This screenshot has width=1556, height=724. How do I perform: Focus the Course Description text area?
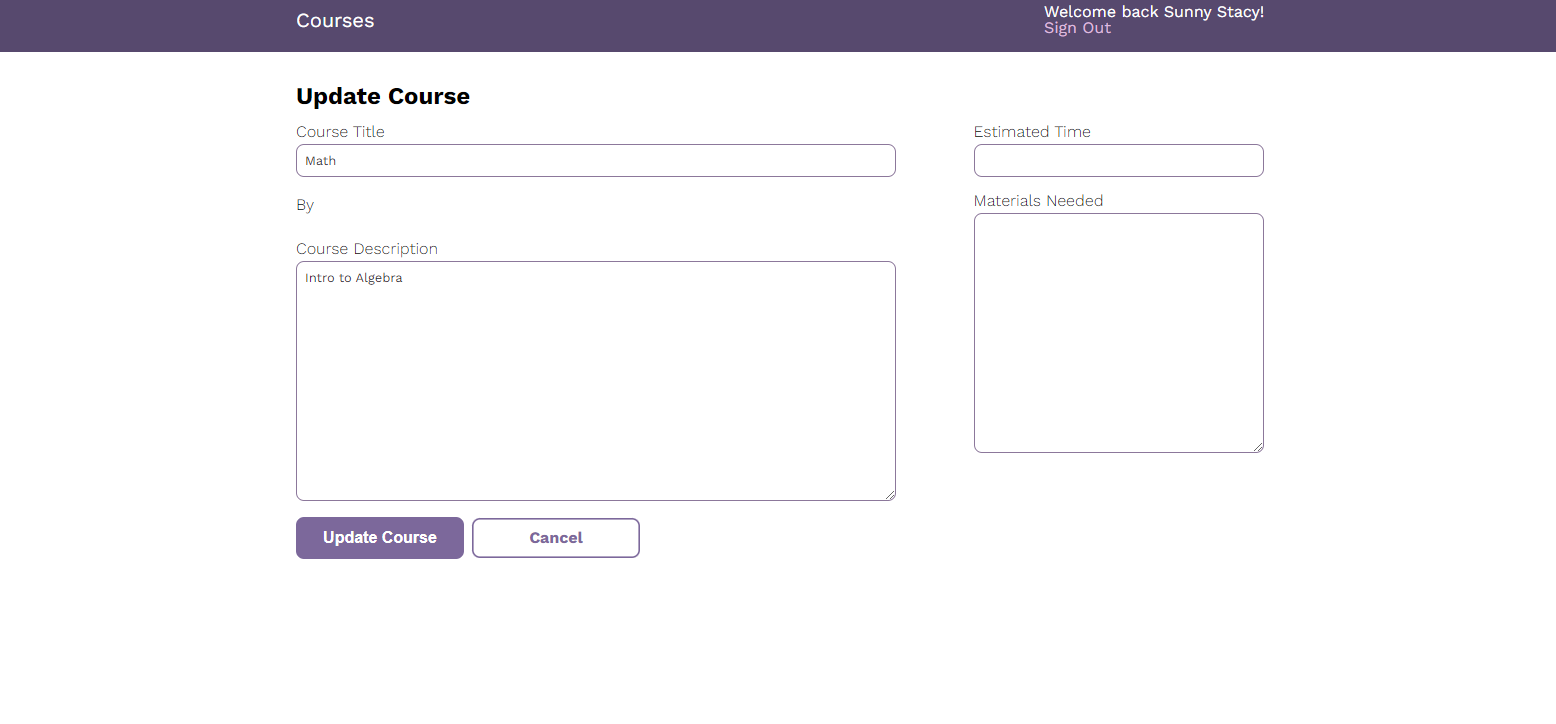click(x=596, y=381)
